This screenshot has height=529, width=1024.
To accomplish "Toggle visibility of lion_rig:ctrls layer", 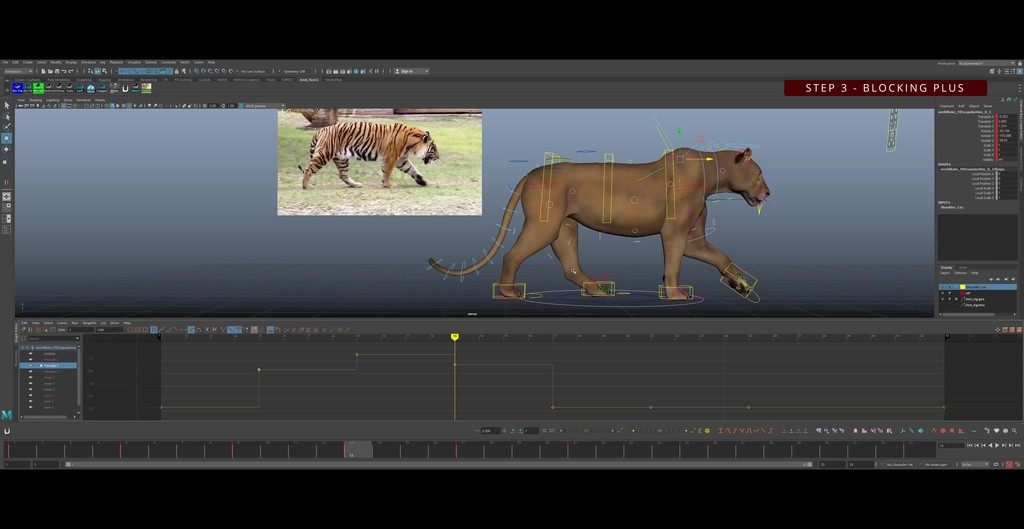I will [942, 305].
